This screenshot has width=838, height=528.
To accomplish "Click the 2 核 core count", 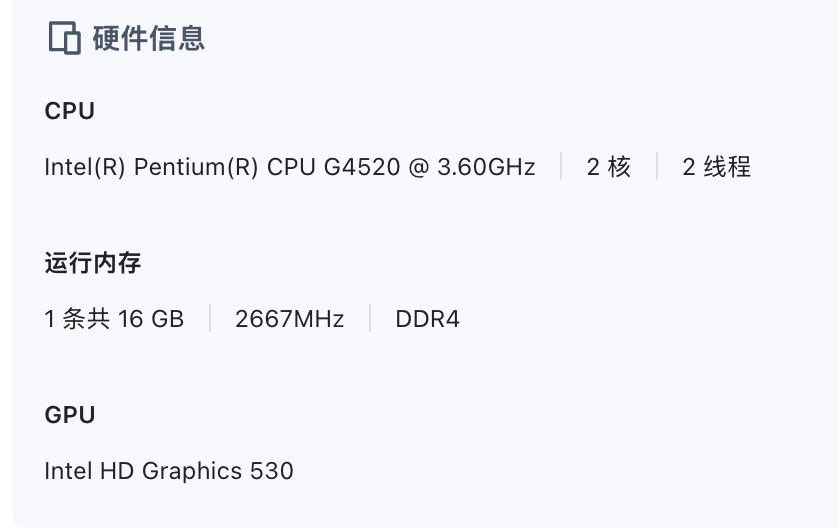I will [x=609, y=167].
